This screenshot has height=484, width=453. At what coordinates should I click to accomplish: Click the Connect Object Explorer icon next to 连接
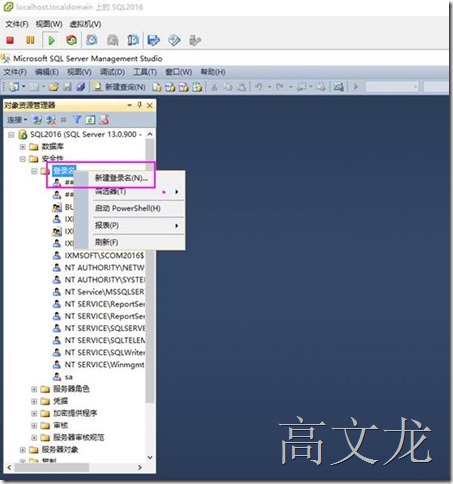pos(37,120)
